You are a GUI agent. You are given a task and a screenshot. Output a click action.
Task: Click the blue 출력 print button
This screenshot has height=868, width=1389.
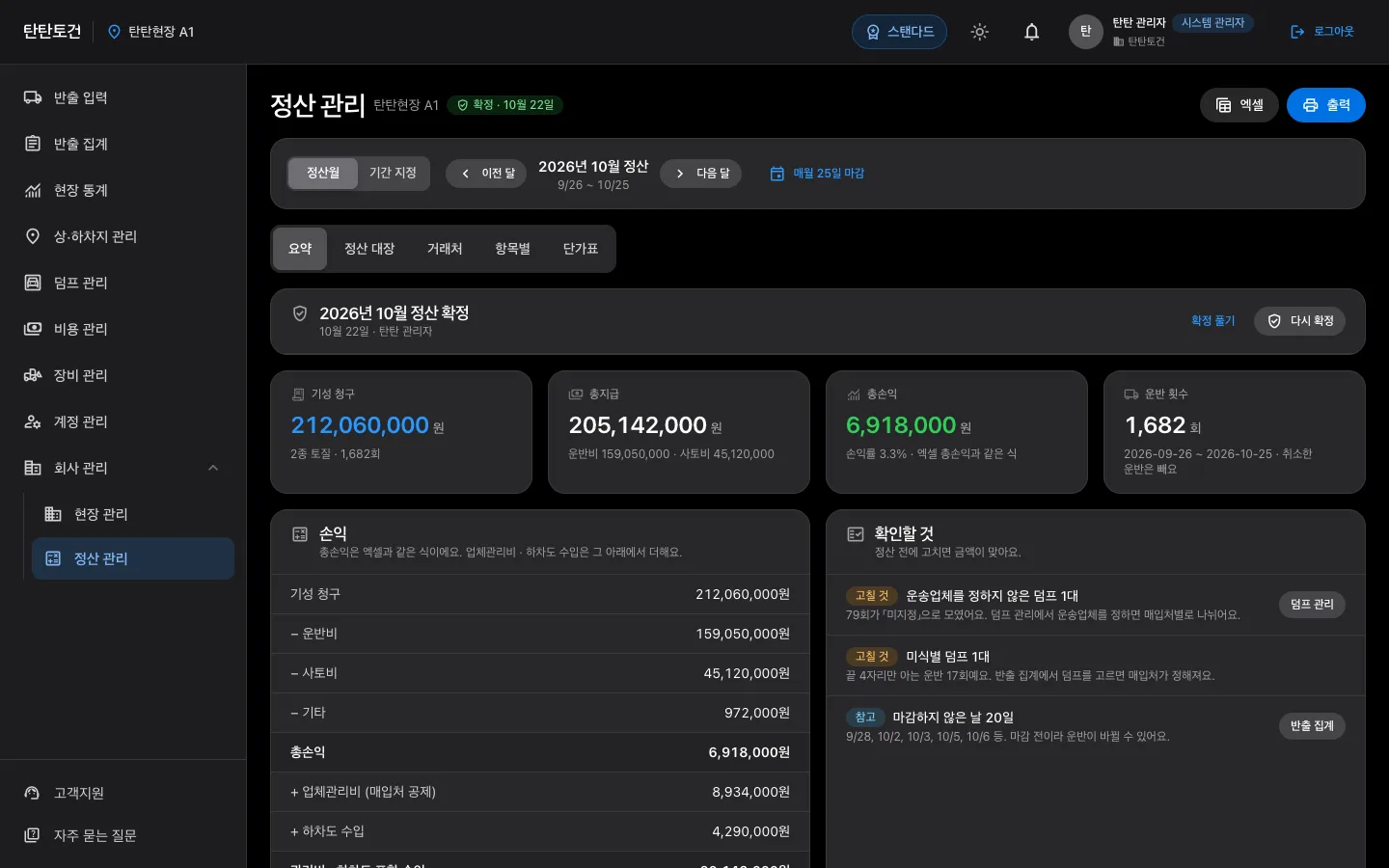(x=1326, y=105)
